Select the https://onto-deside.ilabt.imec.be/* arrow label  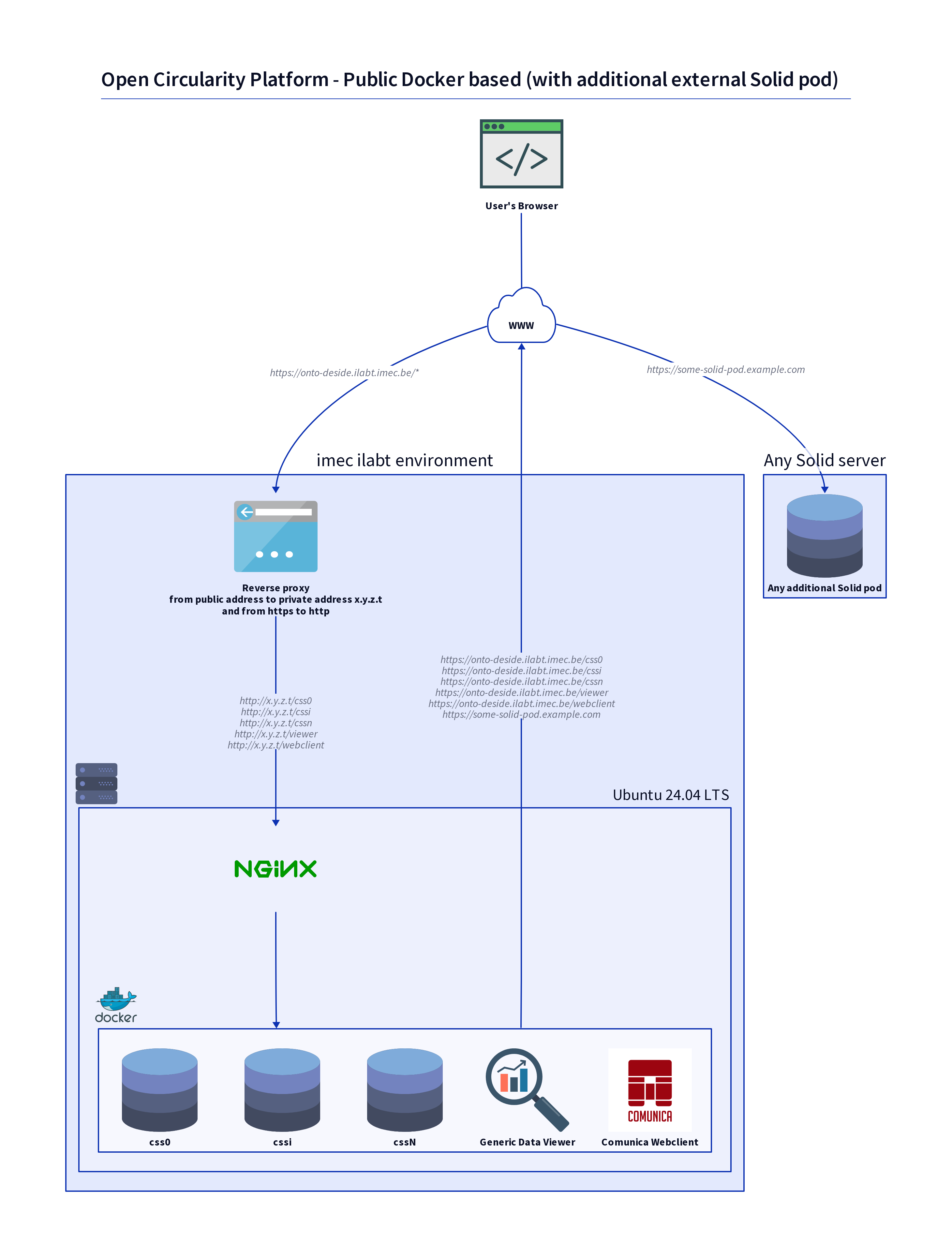click(x=344, y=373)
